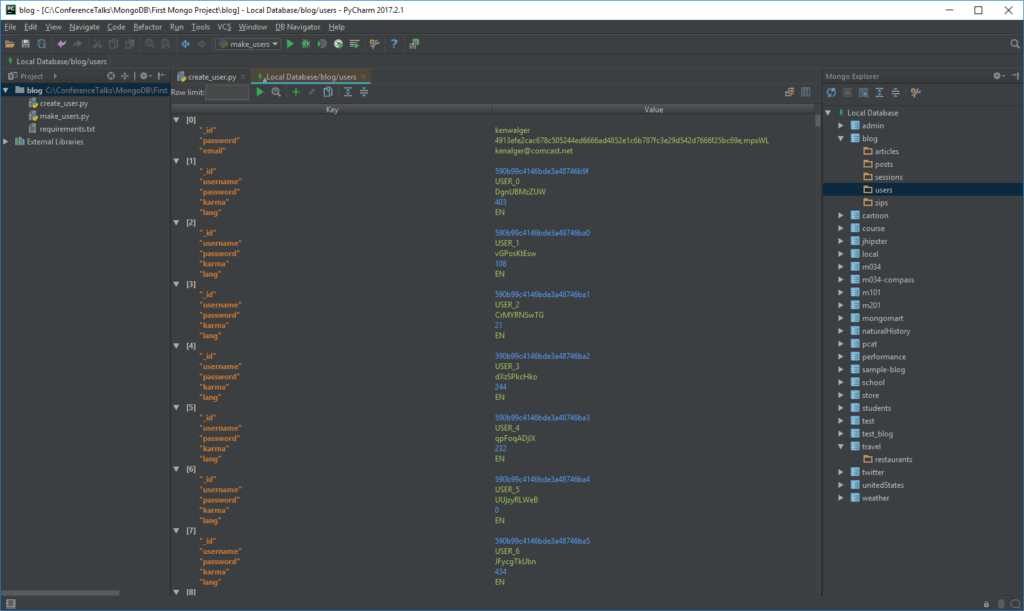Click the concurrency diagram run icon
1024x611 pixels.
338,44
